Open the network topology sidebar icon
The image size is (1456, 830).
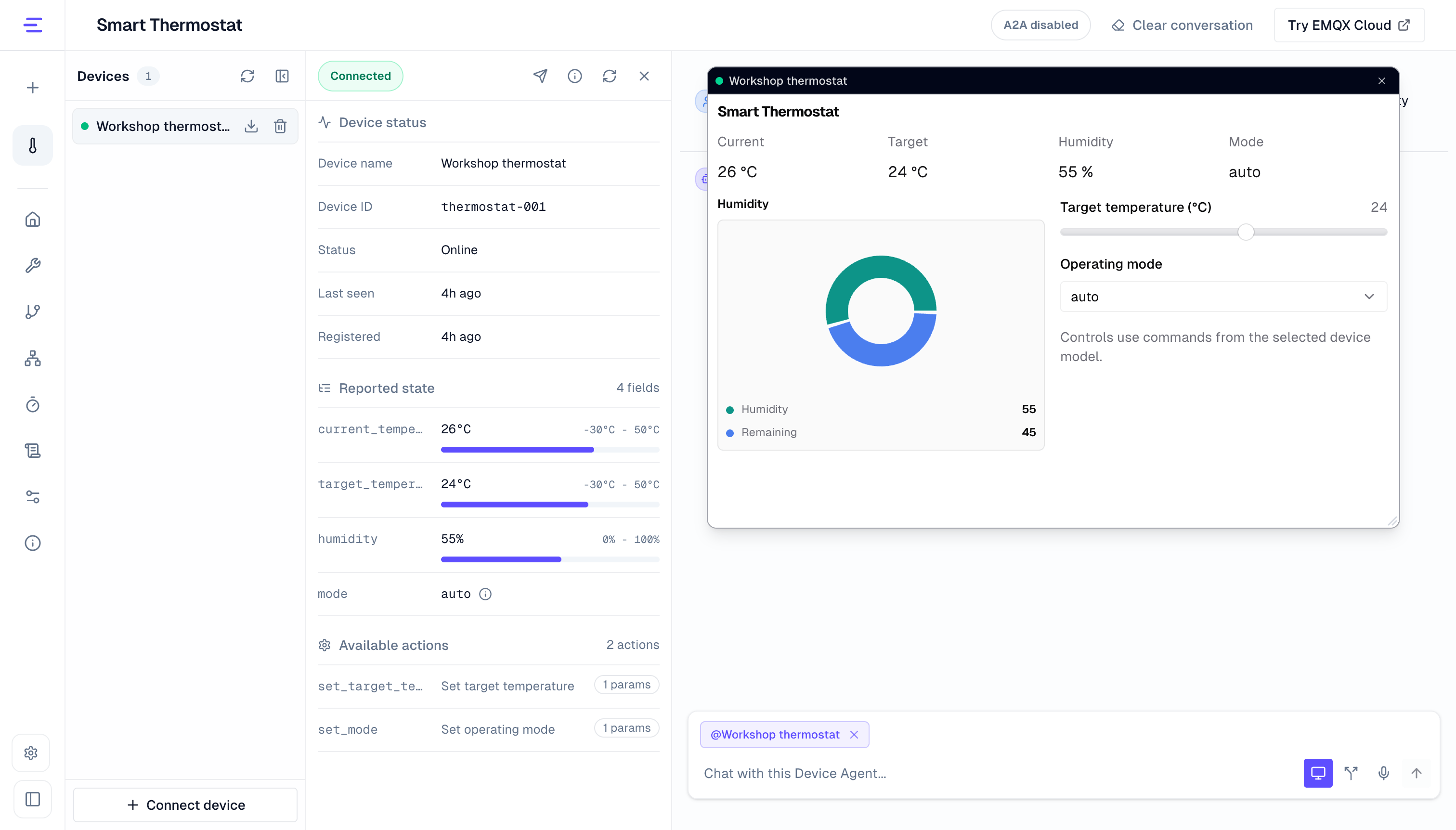pyautogui.click(x=32, y=358)
